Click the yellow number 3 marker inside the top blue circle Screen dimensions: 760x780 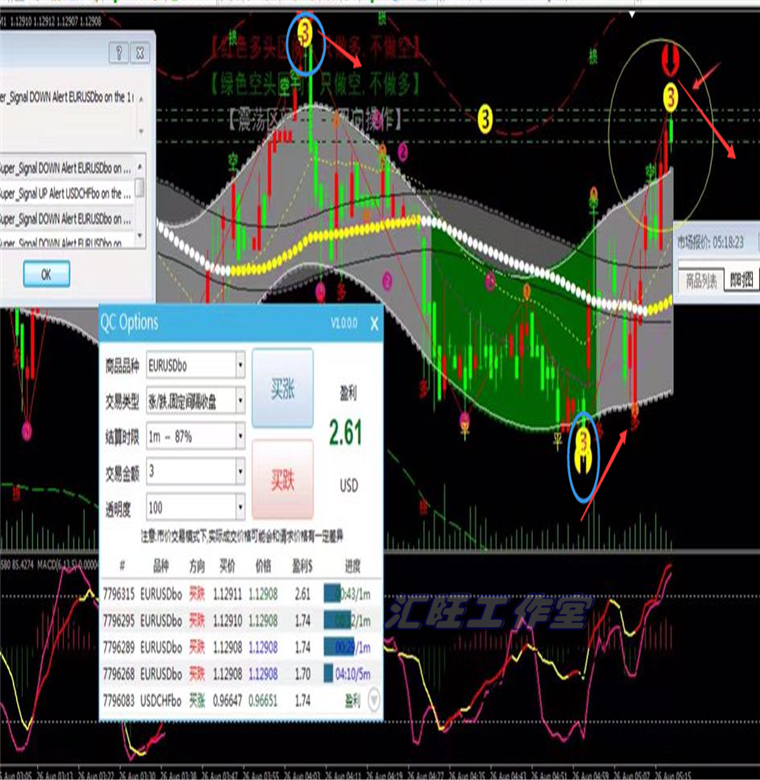(x=307, y=35)
